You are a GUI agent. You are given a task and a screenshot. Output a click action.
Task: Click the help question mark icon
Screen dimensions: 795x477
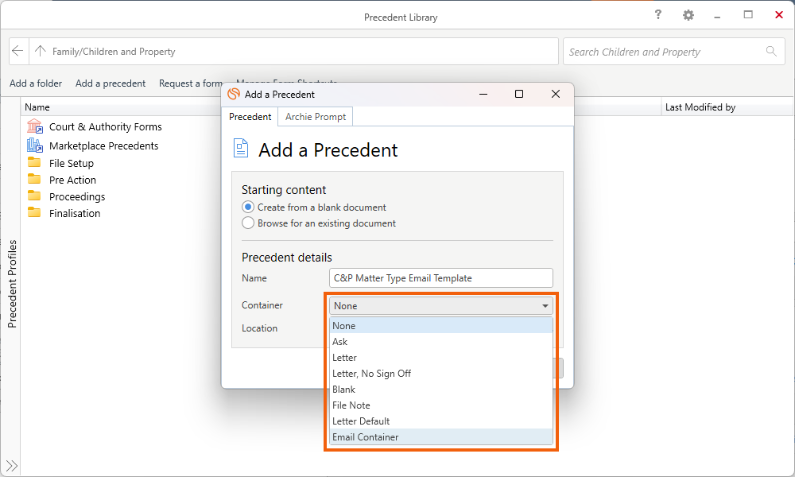point(658,15)
